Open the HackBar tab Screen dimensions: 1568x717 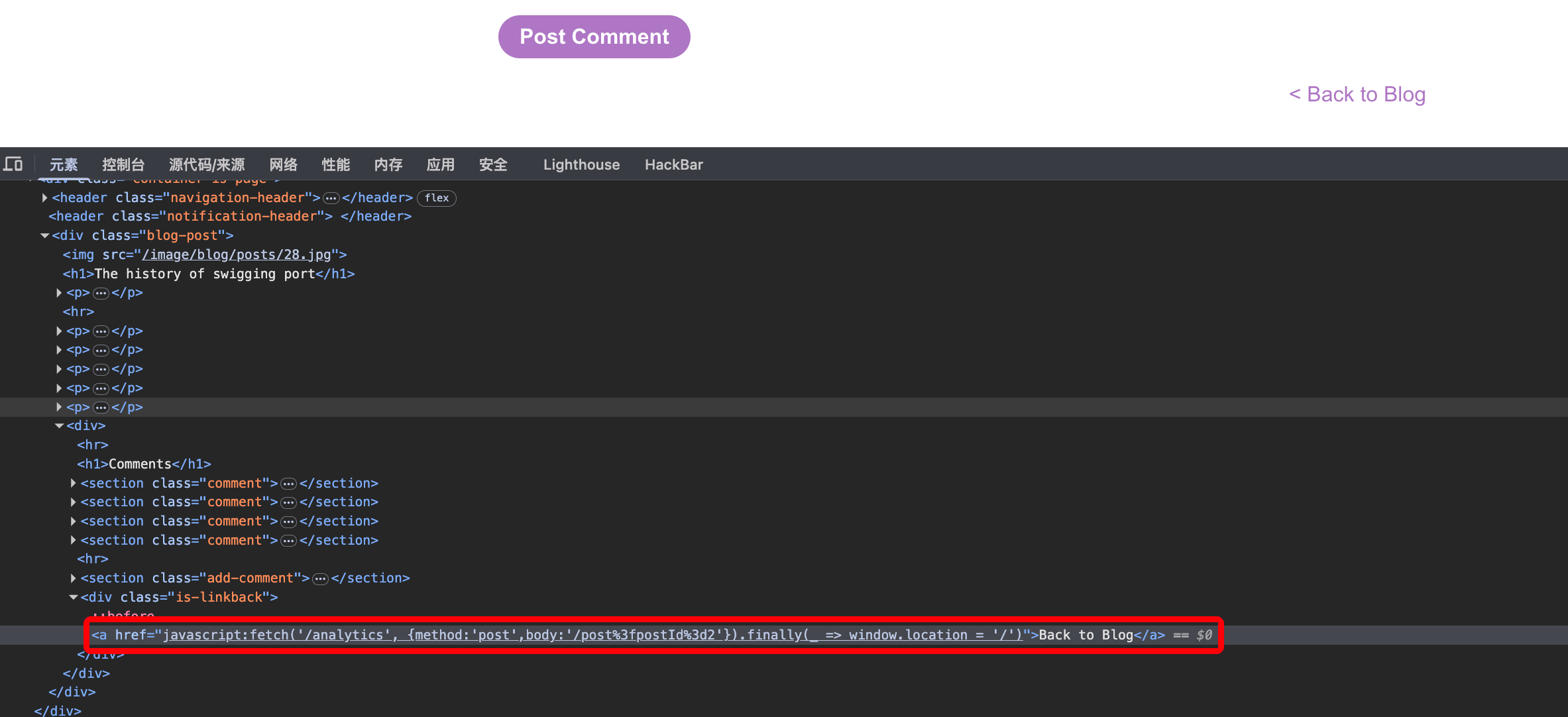point(673,164)
